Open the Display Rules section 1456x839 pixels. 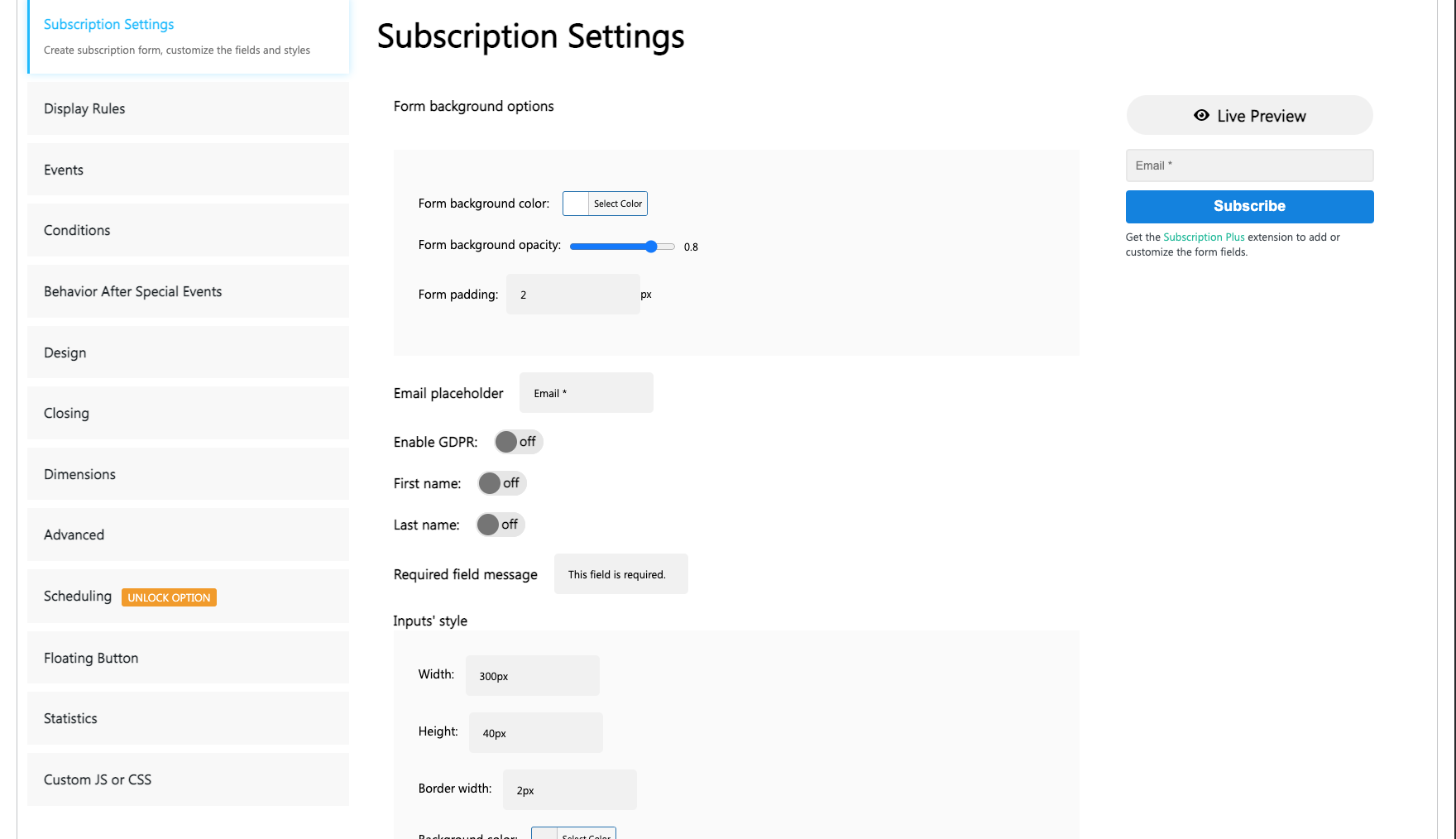pyautogui.click(x=188, y=108)
